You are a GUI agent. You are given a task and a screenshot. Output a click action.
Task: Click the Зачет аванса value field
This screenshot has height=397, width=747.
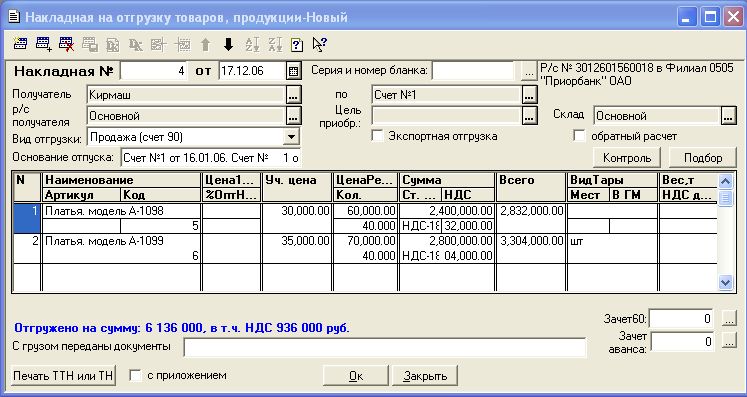pos(682,341)
